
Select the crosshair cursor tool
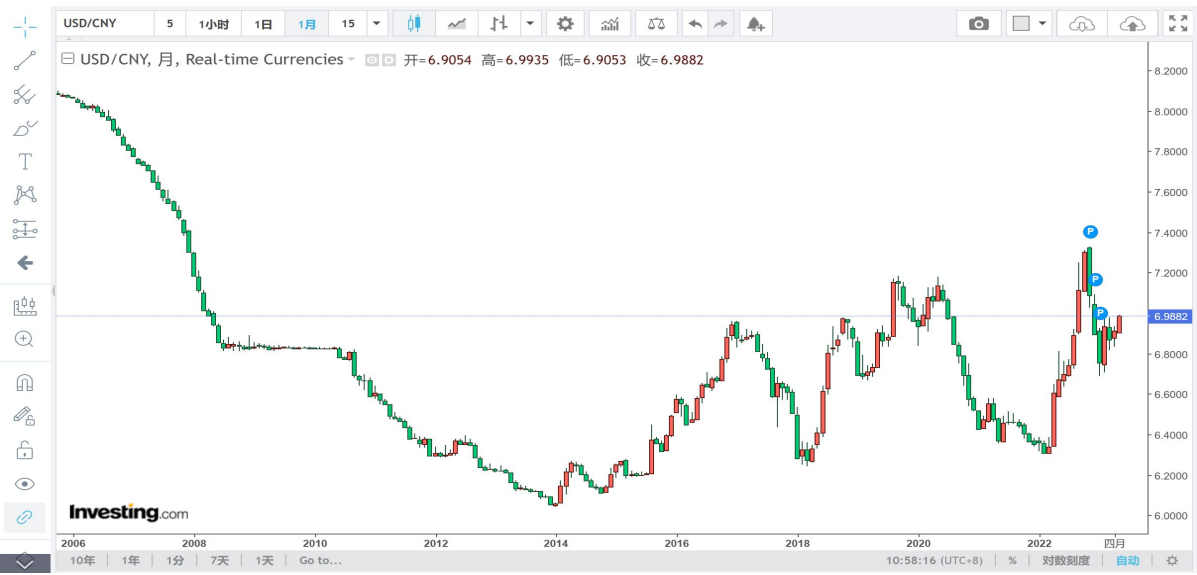(25, 27)
